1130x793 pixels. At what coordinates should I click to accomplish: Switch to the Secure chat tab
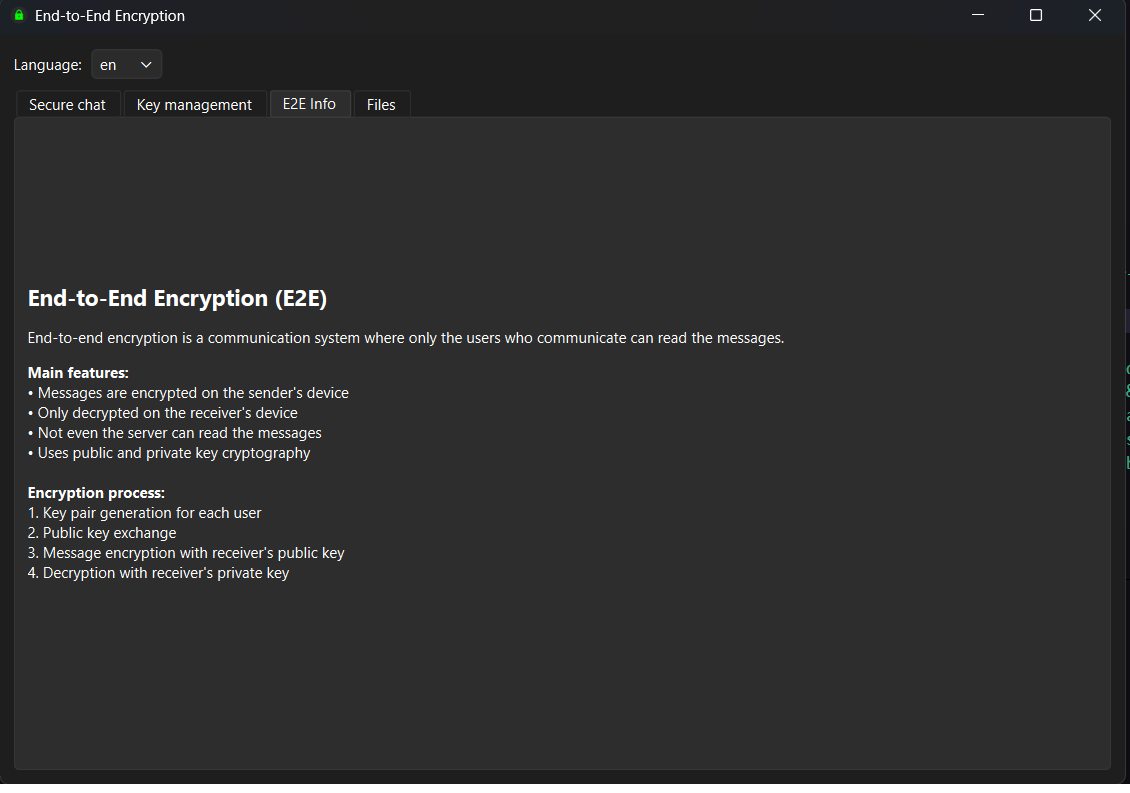[x=67, y=105]
